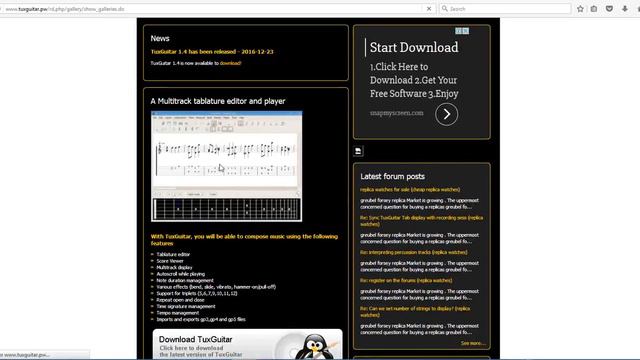Click the 'Score Viewer' feature item

170,261
